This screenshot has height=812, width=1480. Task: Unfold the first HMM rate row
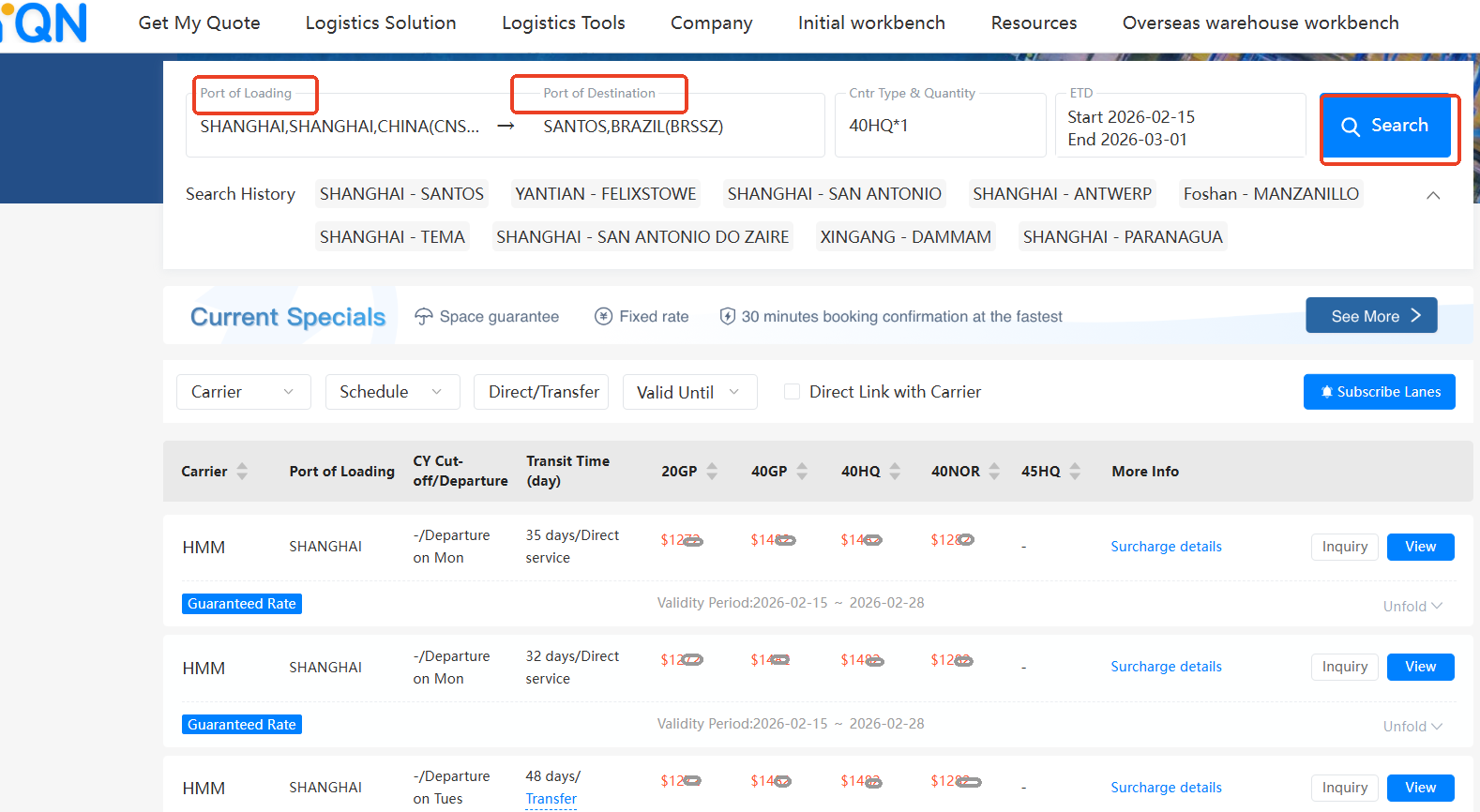click(1412, 607)
